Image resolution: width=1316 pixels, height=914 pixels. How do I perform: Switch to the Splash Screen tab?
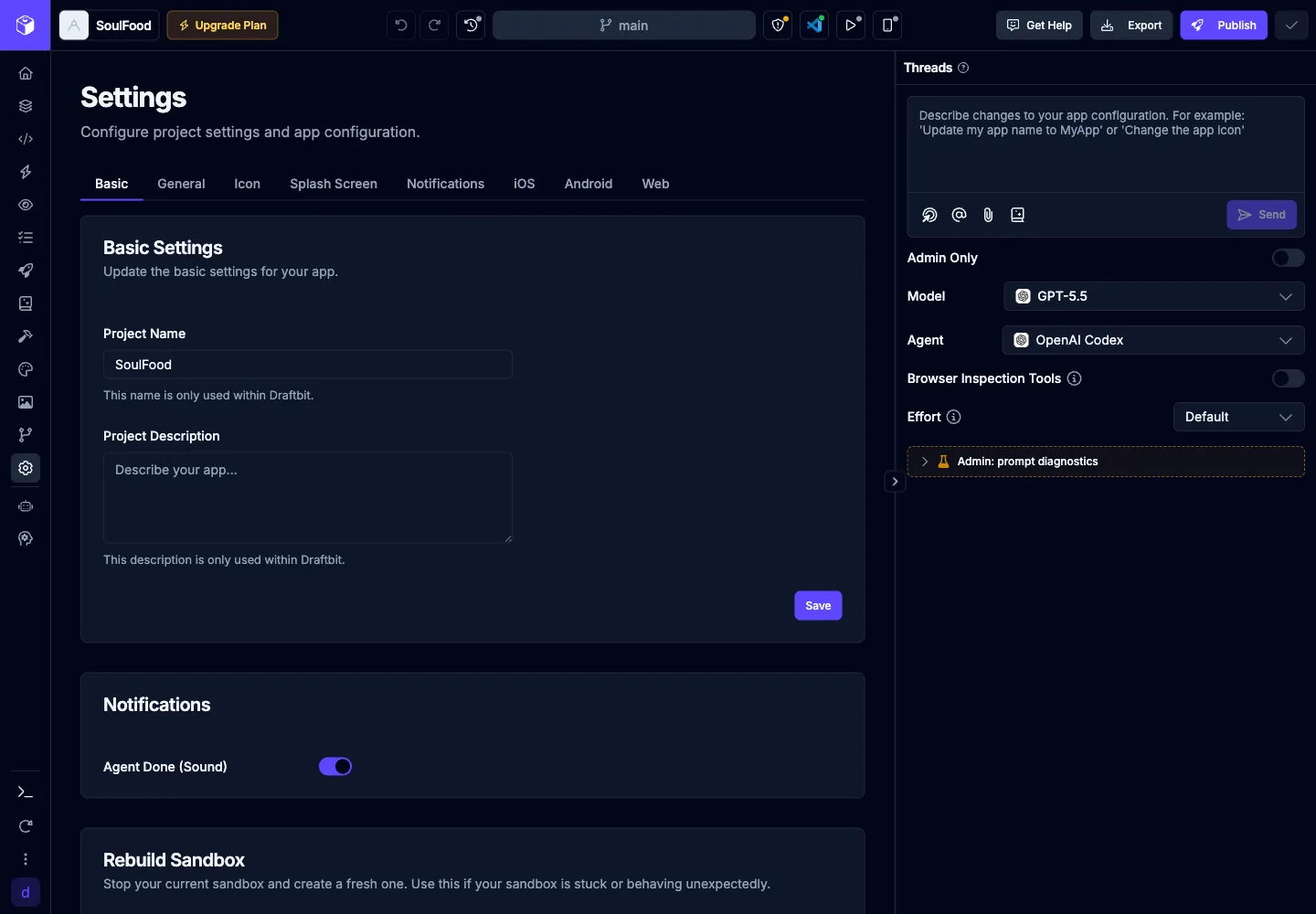[x=334, y=184]
